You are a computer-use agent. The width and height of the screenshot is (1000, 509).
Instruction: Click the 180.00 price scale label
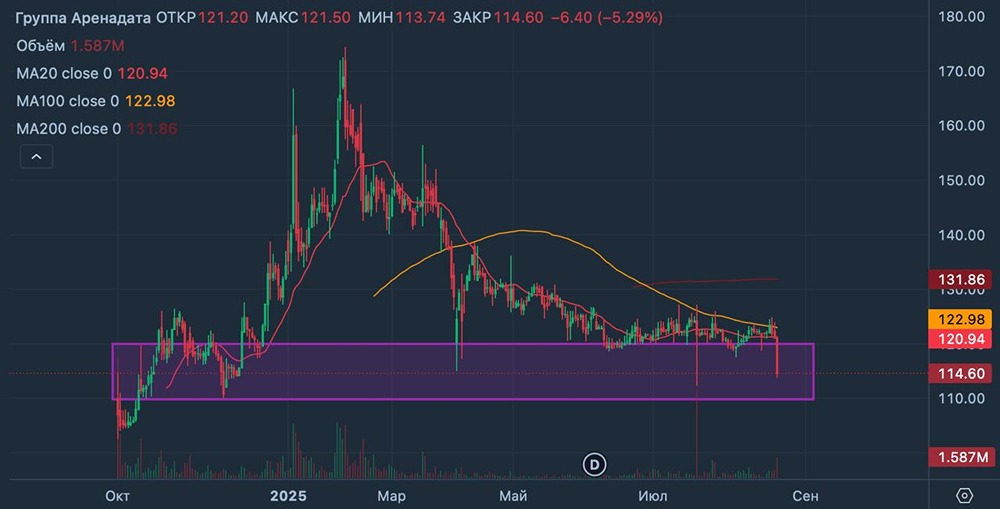click(961, 17)
